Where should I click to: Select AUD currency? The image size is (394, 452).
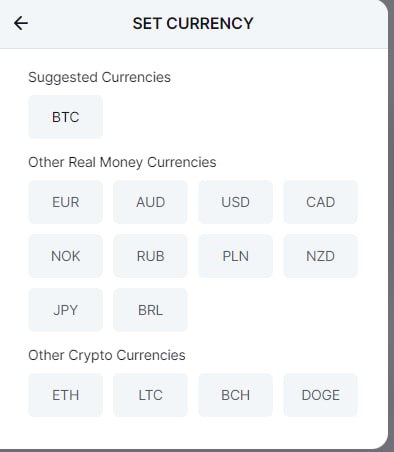tap(150, 202)
